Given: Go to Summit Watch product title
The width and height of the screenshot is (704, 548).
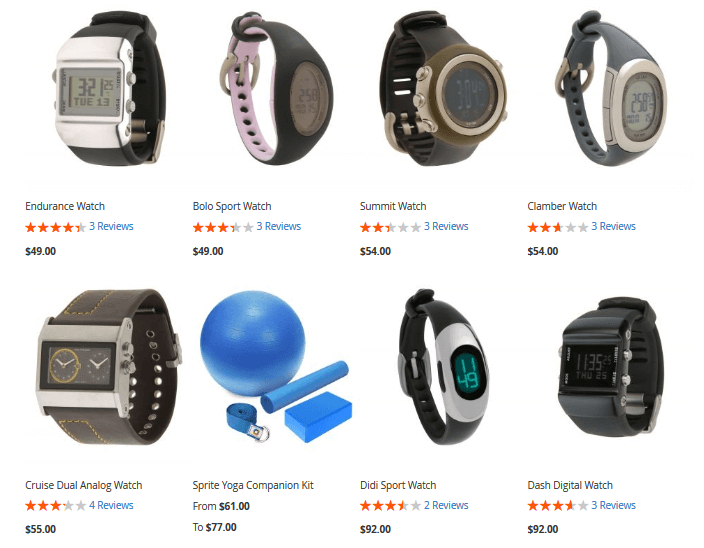Looking at the screenshot, I should click(x=393, y=206).
